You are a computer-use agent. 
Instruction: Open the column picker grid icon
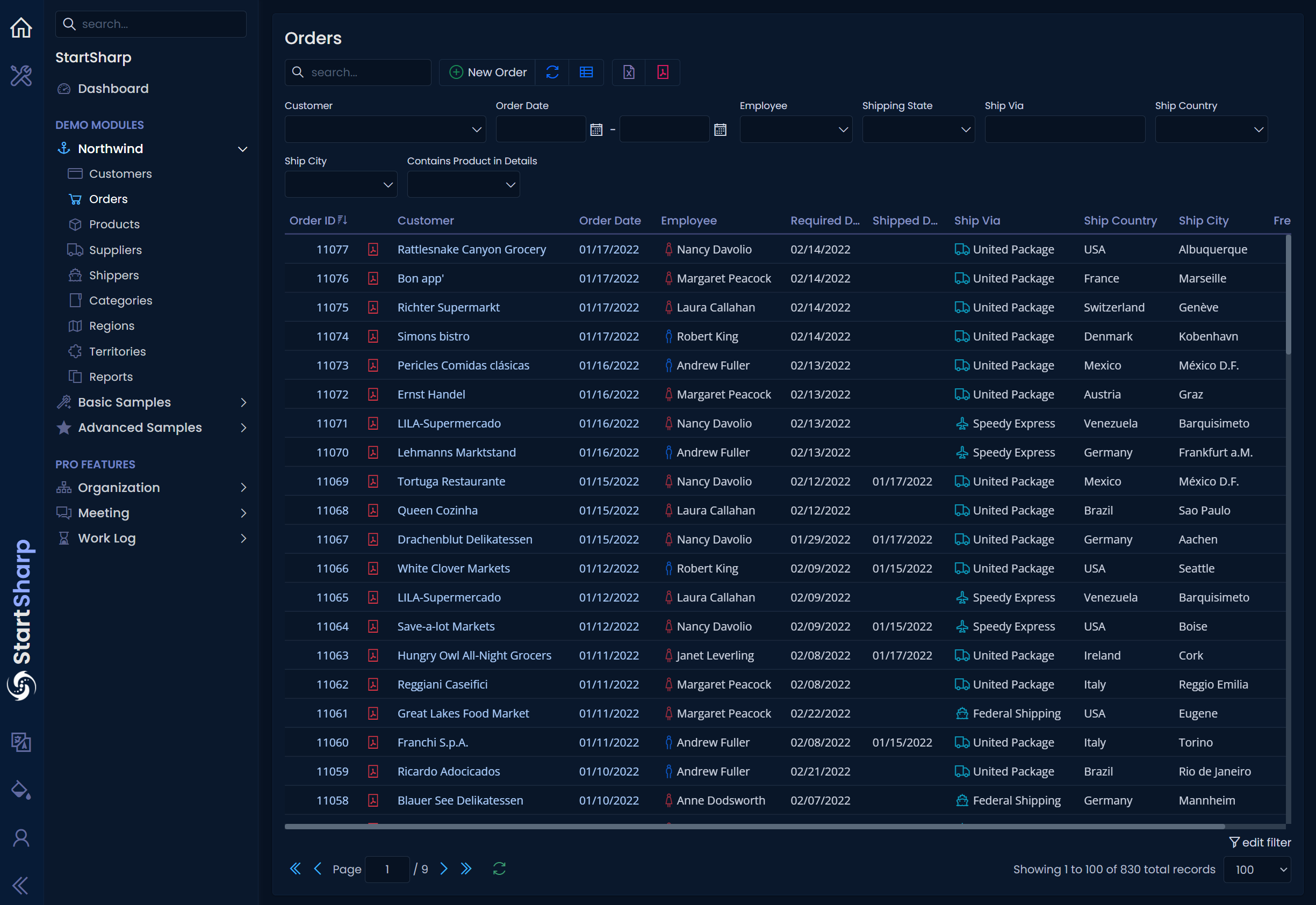[586, 72]
